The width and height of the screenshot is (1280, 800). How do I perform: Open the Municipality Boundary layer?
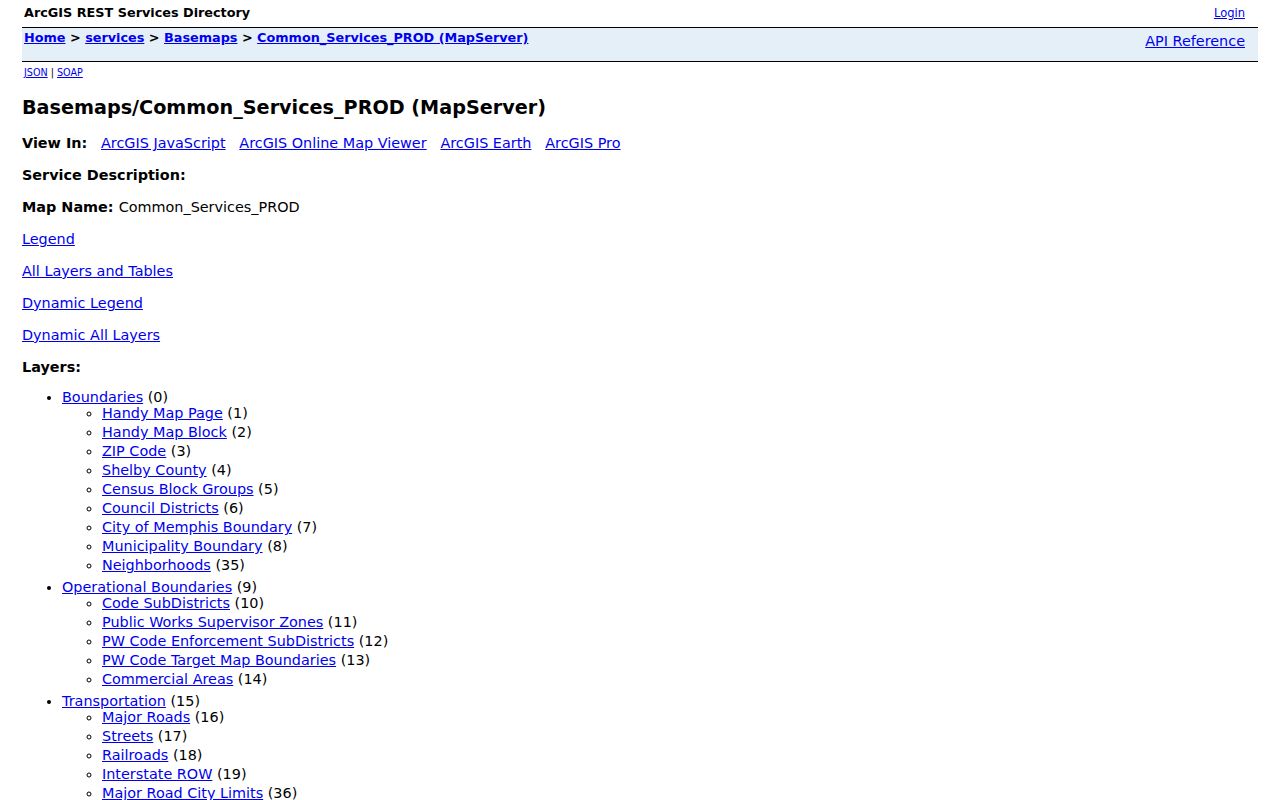pyautogui.click(x=182, y=546)
